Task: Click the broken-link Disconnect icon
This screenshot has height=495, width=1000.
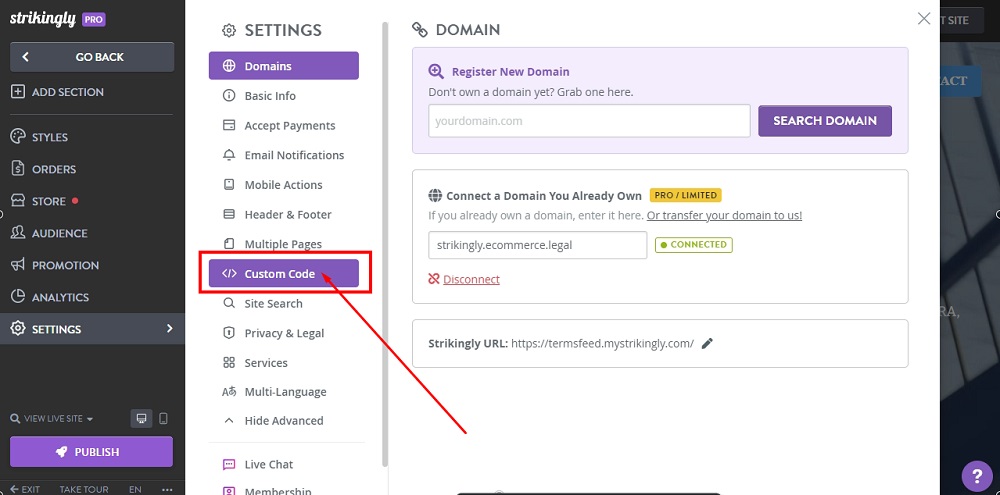Action: pyautogui.click(x=434, y=279)
